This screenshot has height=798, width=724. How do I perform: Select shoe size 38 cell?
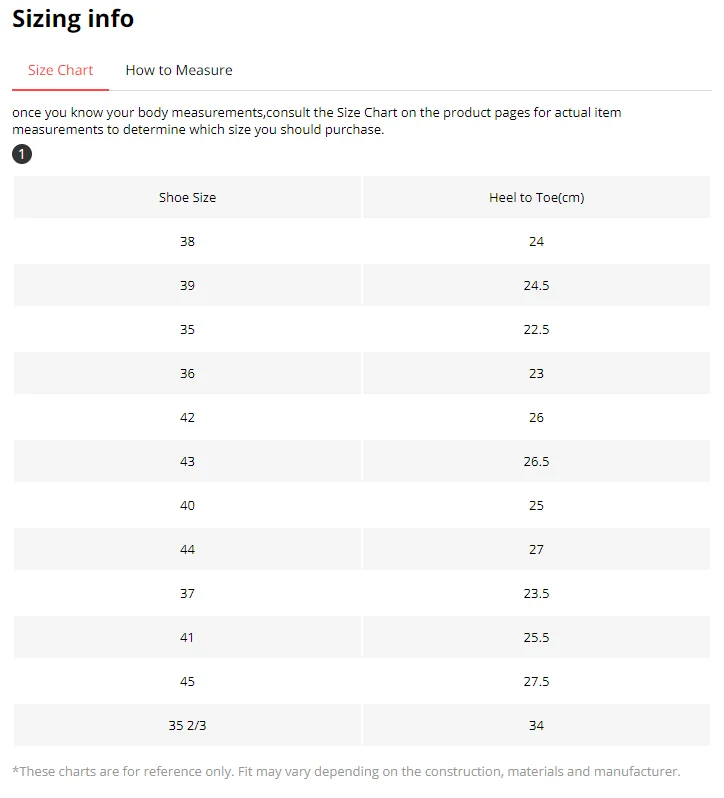[x=187, y=241]
